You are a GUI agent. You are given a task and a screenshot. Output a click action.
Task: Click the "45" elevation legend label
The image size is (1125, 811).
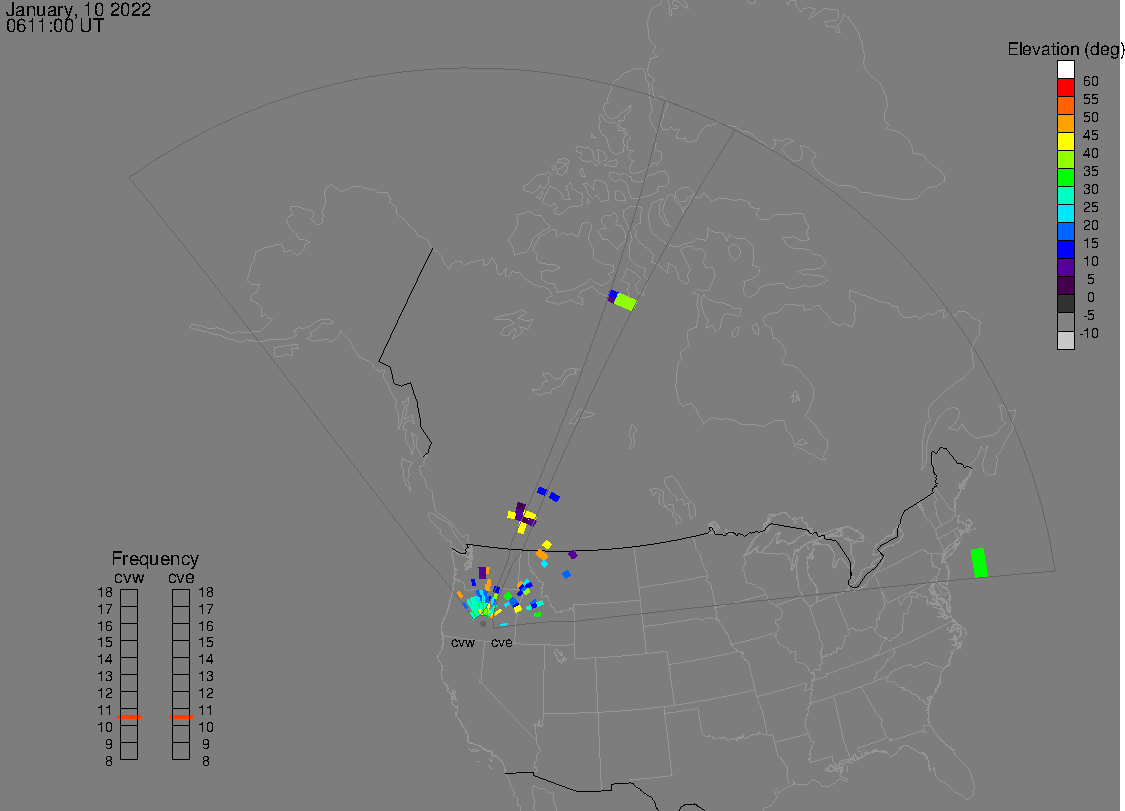coord(1091,135)
